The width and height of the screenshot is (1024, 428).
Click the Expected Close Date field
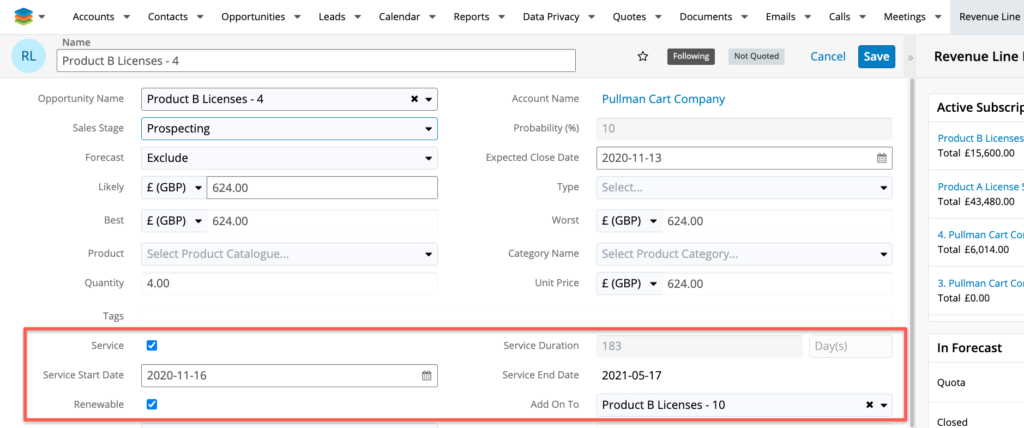point(744,157)
